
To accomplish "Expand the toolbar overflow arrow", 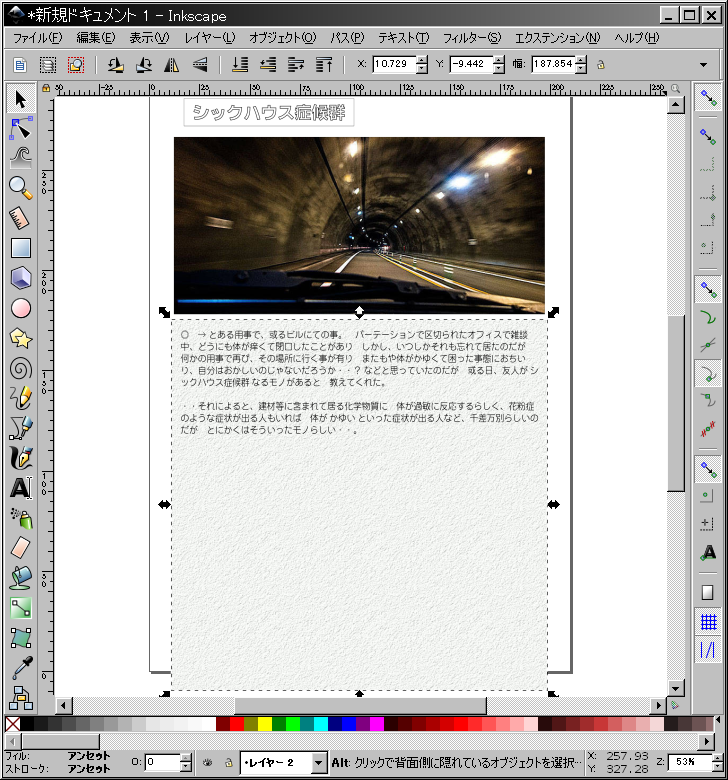I will coord(703,65).
